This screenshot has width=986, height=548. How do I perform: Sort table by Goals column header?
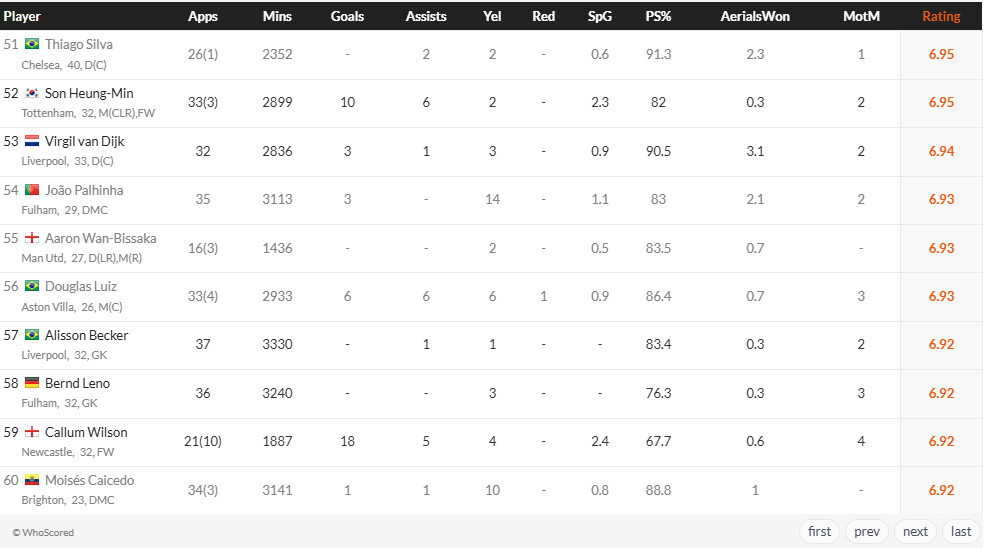click(347, 16)
